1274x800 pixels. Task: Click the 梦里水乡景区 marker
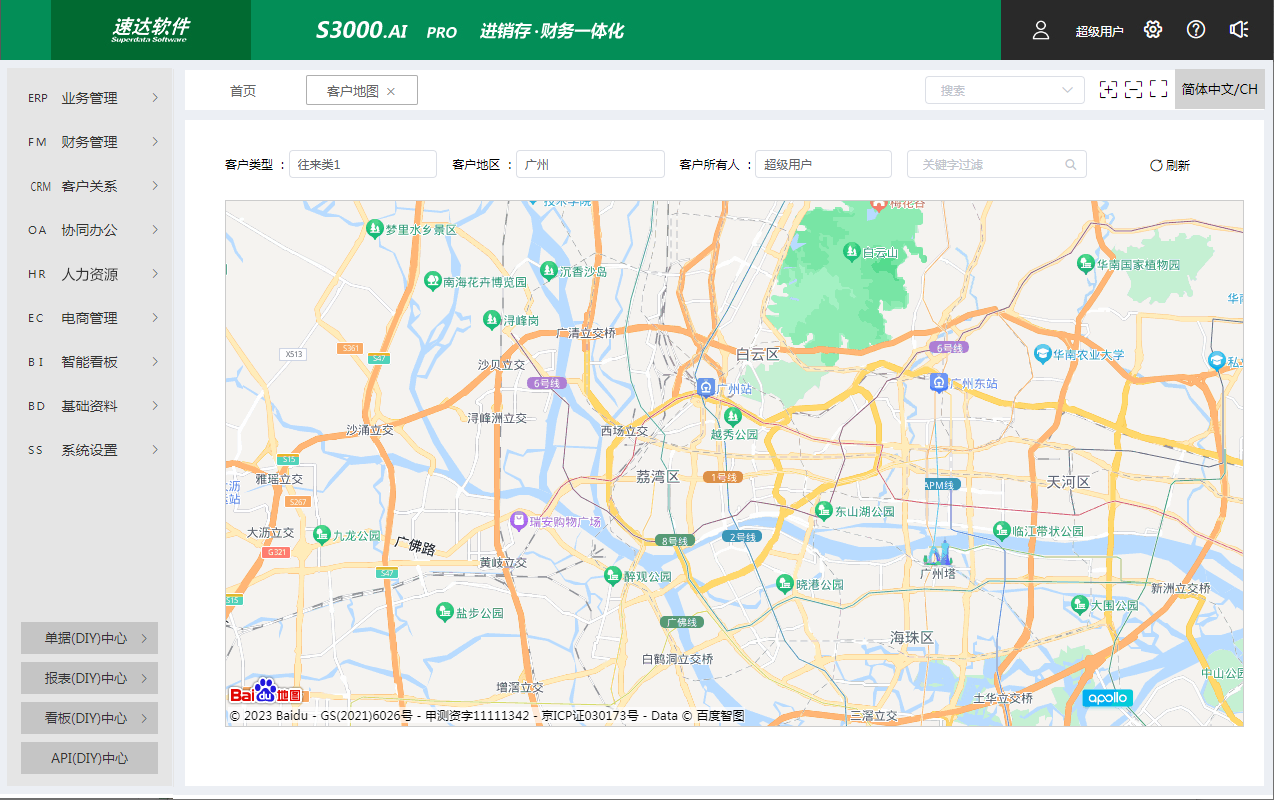(x=374, y=228)
